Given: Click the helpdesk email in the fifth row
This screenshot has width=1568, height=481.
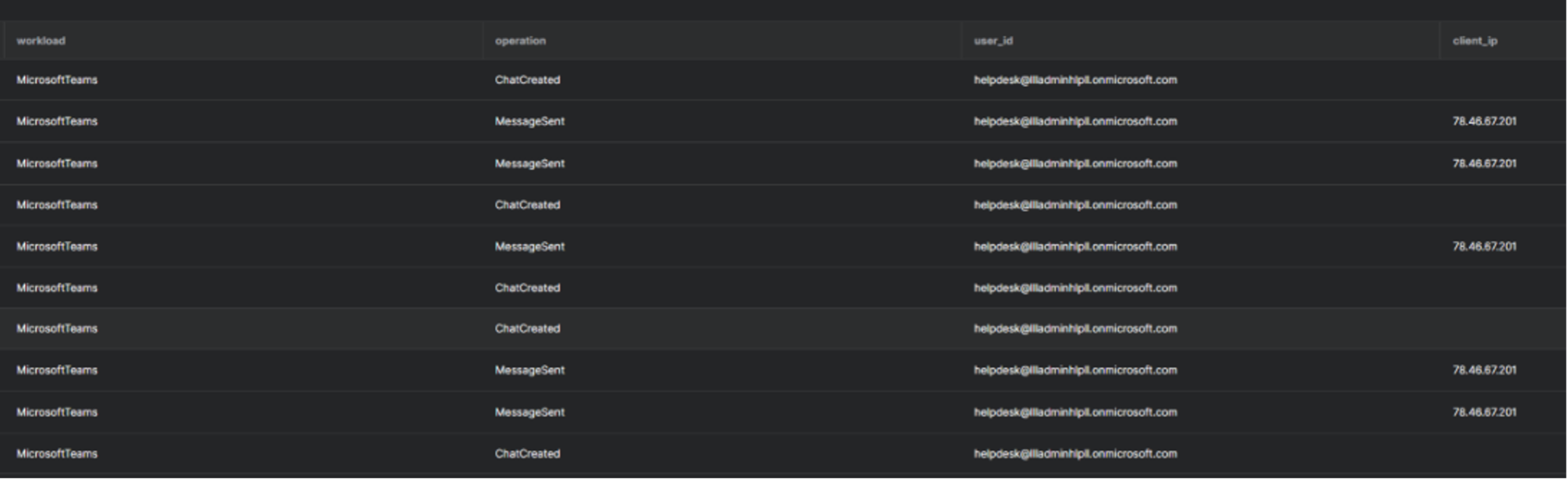Looking at the screenshot, I should point(1074,246).
